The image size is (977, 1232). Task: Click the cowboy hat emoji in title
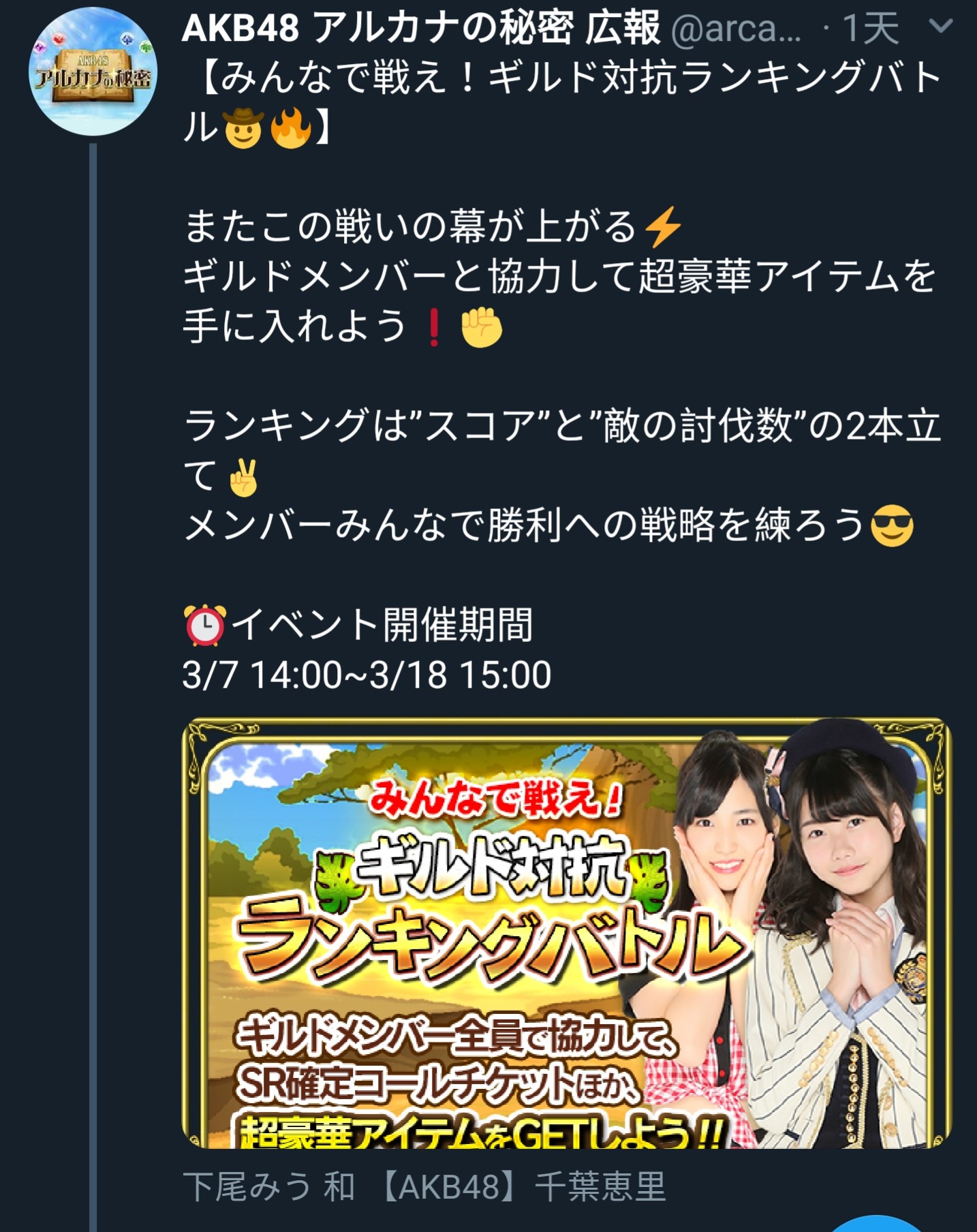[x=243, y=128]
